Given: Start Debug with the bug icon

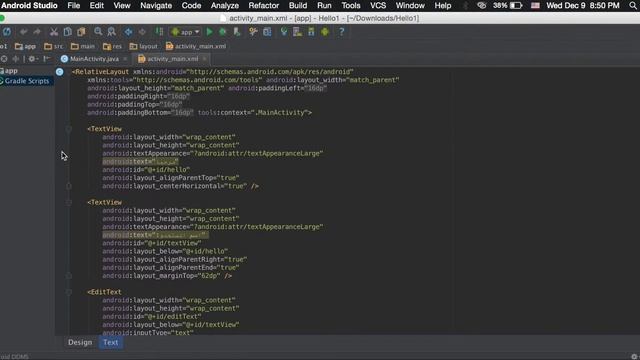Looking at the screenshot, I should click(x=223, y=32).
